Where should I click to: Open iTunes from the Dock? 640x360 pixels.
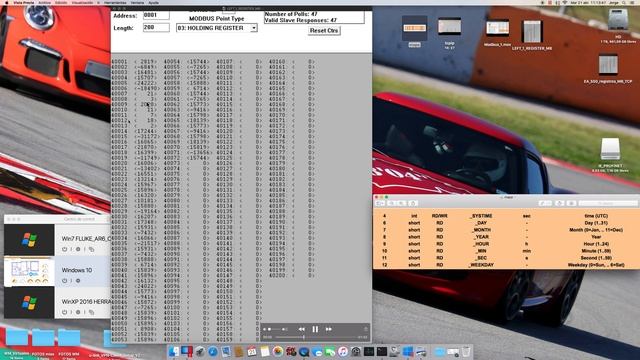click(343, 351)
